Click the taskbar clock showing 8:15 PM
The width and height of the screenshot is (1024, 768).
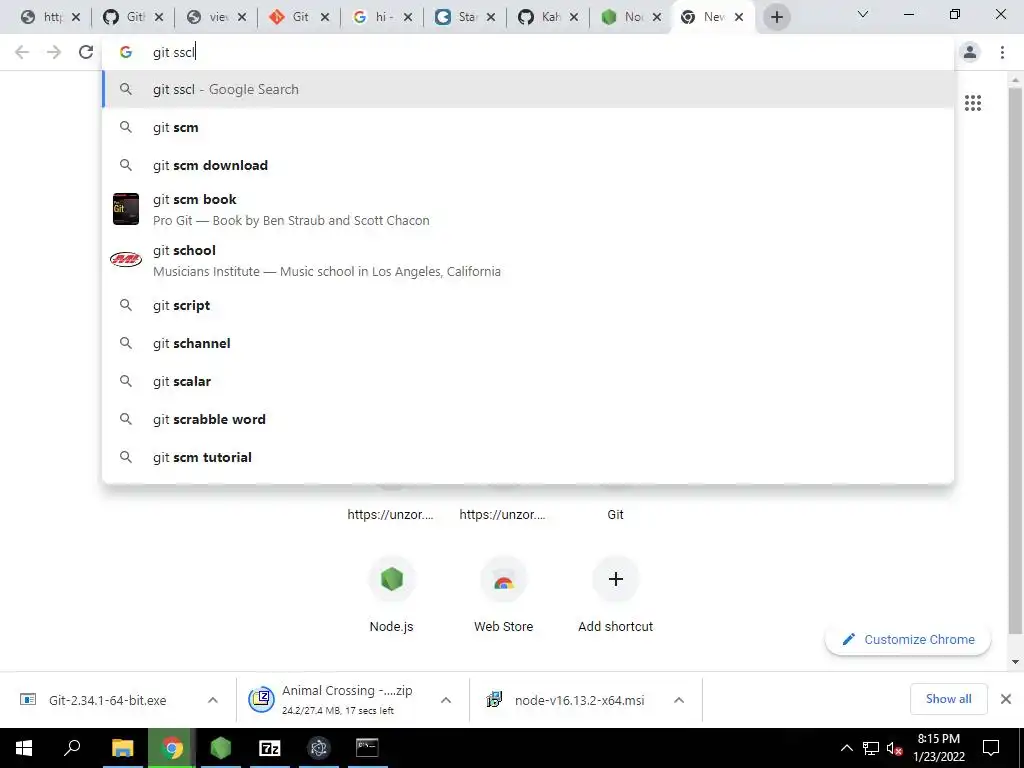(938, 748)
